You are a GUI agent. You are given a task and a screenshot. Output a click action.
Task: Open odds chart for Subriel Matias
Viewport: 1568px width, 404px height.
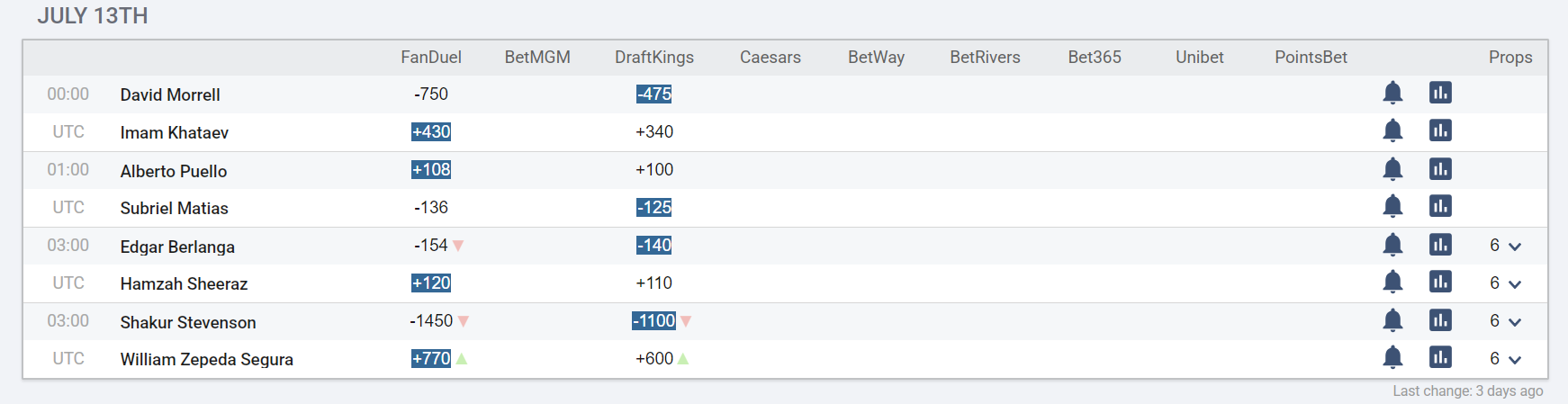click(x=1440, y=206)
